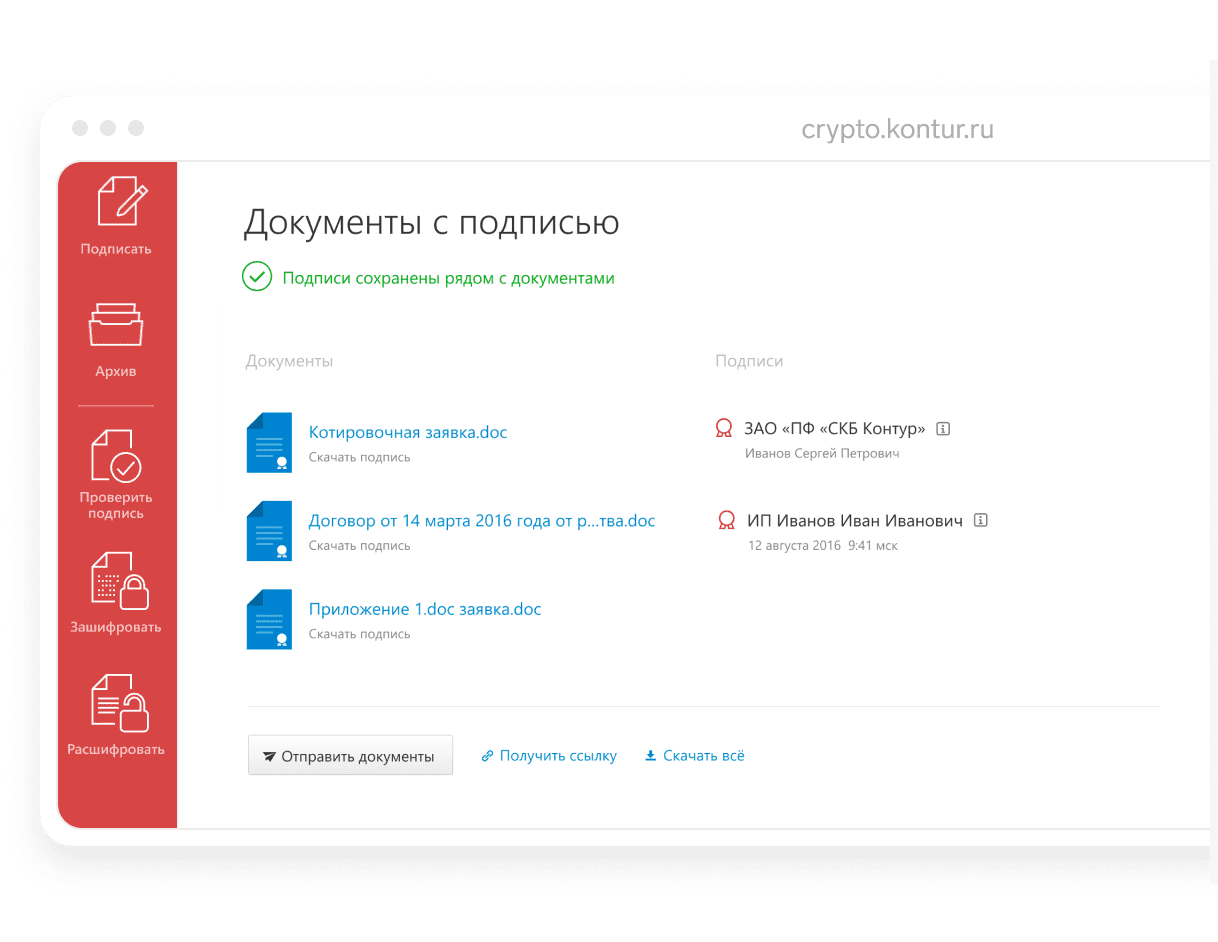Click the date 12 августа 2016 9:41 мск
Viewport: 1218px width, 942px height.
coord(823,546)
